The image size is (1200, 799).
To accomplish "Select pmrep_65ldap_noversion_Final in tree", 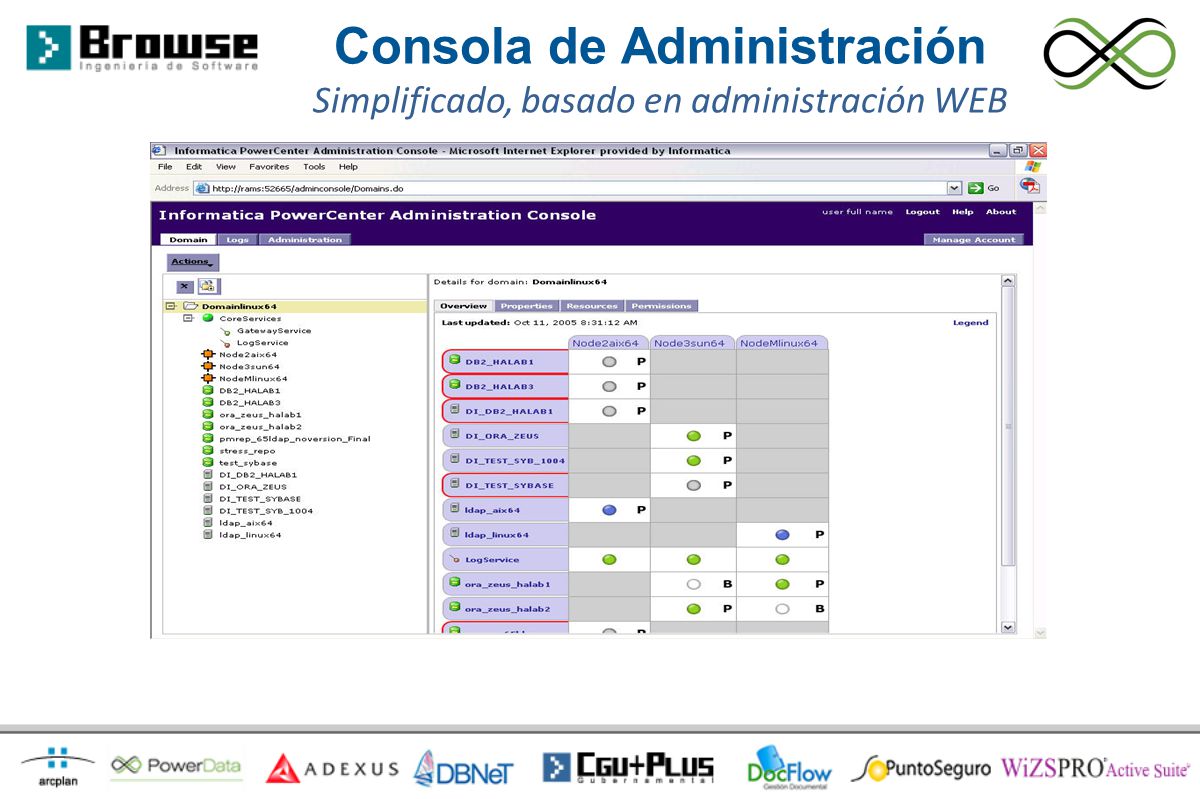I will click(294, 439).
